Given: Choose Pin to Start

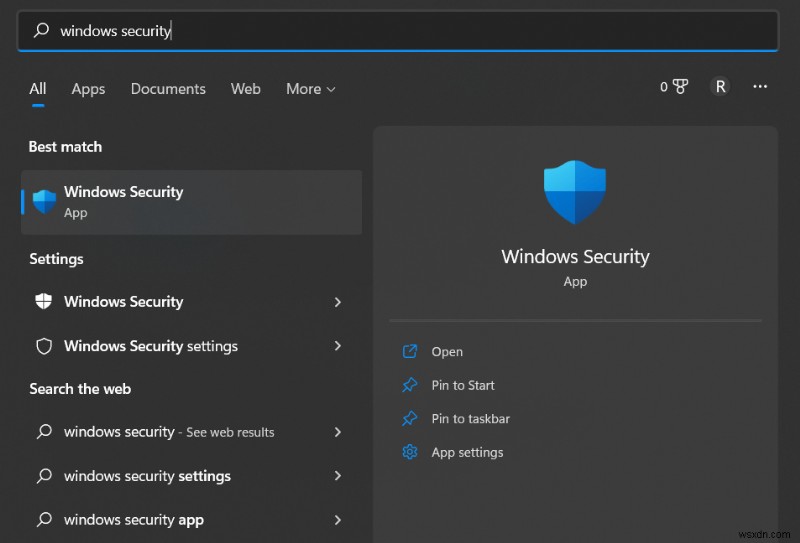Looking at the screenshot, I should click(463, 385).
